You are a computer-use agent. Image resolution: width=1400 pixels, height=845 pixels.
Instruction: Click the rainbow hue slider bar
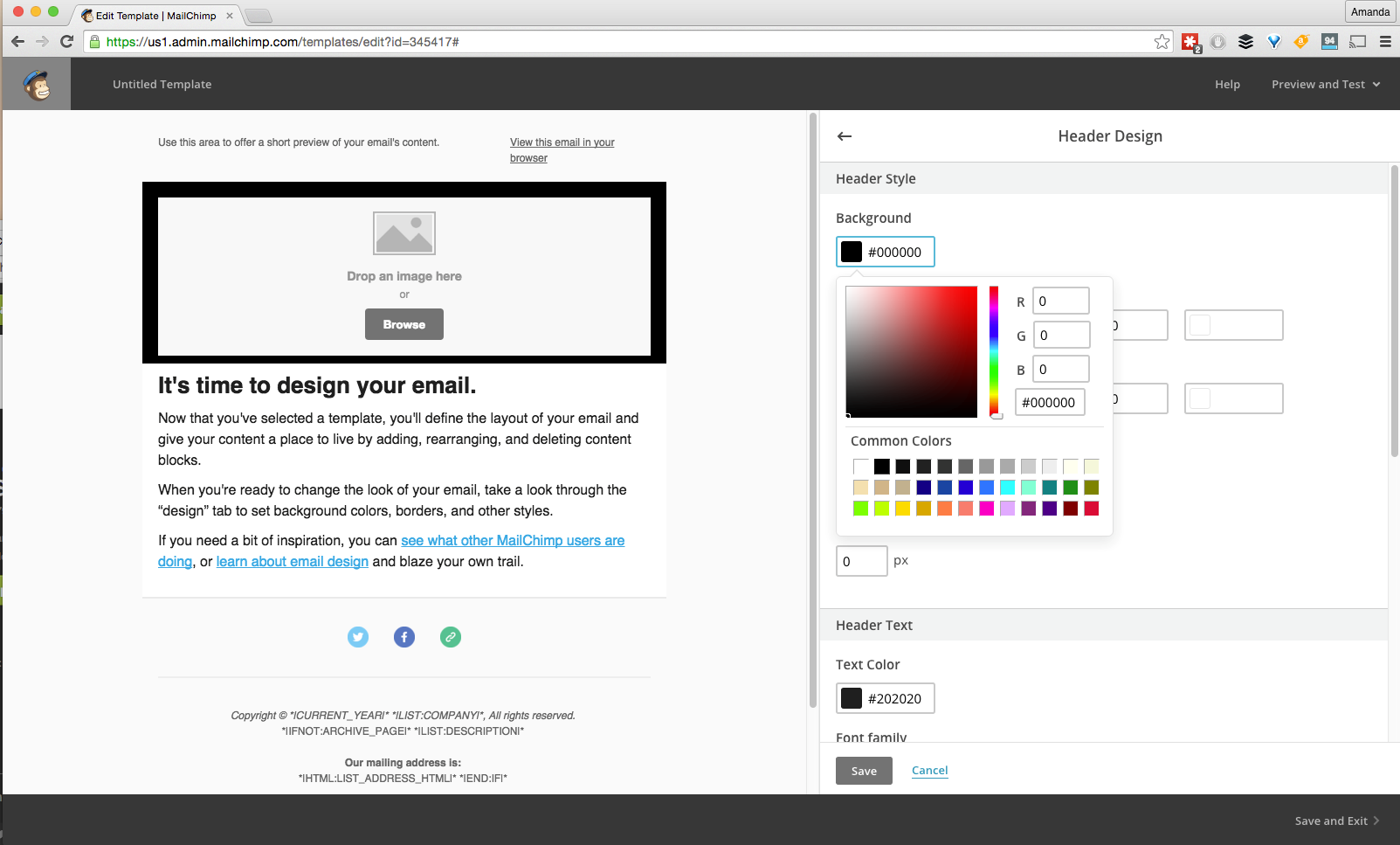click(994, 350)
